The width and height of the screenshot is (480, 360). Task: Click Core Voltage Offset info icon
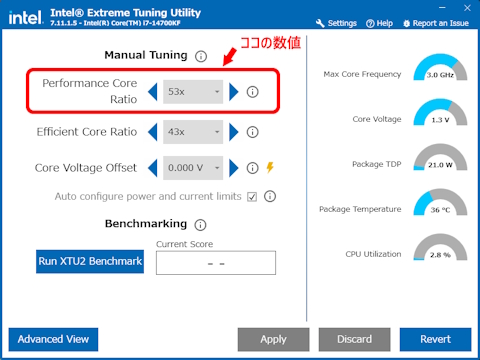coord(252,168)
